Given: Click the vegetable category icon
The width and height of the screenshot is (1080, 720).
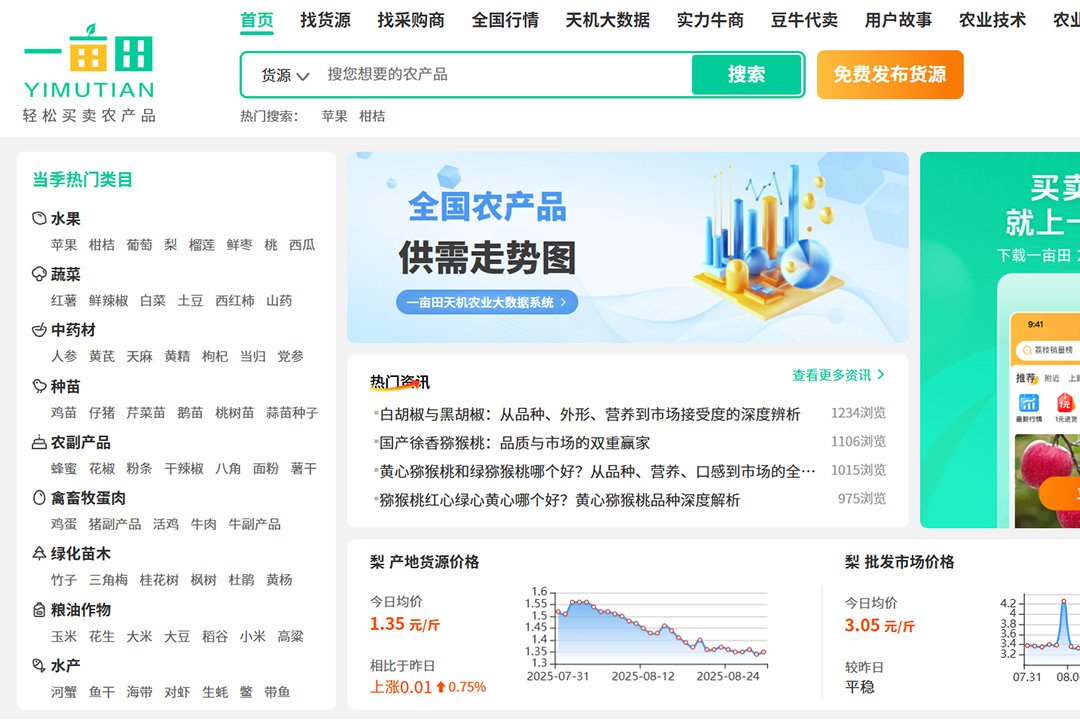Looking at the screenshot, I should coord(39,274).
